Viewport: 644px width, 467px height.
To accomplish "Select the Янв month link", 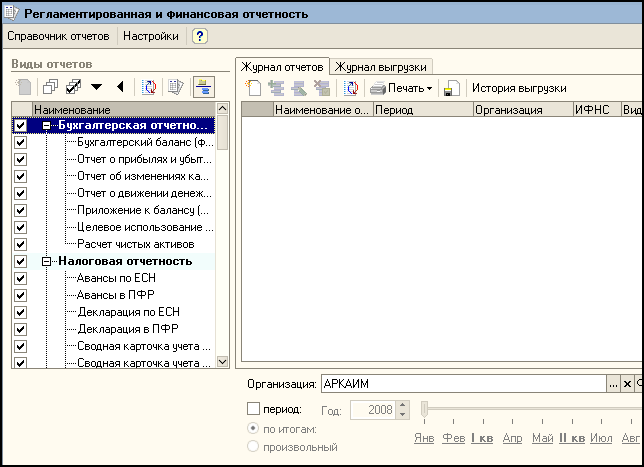I will tap(424, 438).
